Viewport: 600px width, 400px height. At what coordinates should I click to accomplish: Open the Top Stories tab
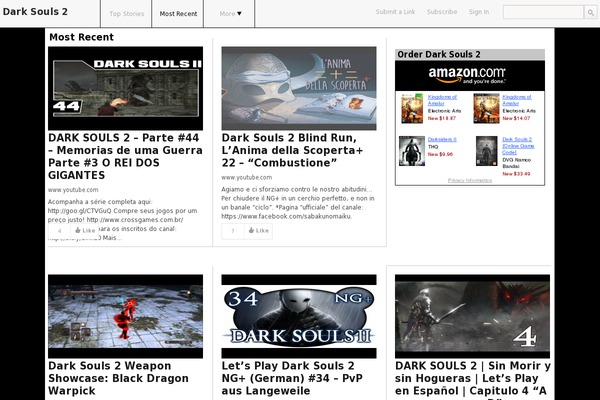tap(127, 14)
